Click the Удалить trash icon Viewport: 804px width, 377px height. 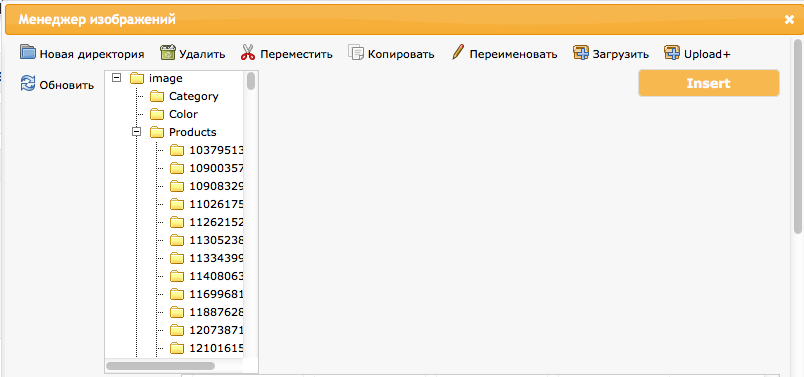click(x=168, y=52)
